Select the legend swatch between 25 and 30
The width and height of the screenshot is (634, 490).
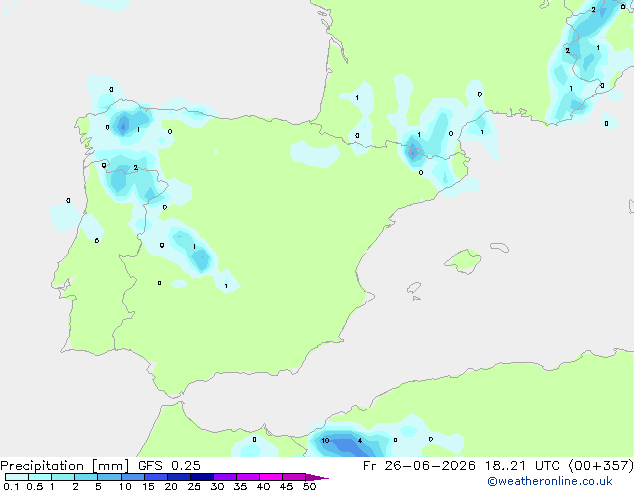pyautogui.click(x=202, y=477)
